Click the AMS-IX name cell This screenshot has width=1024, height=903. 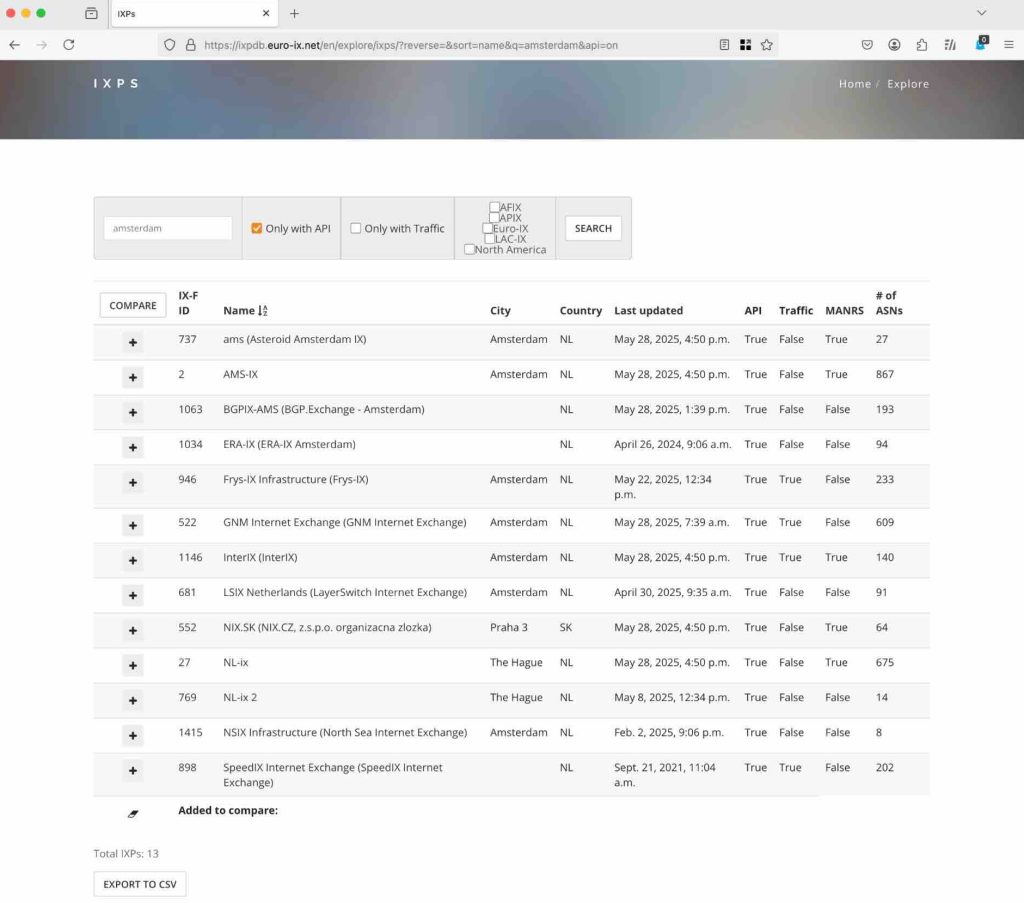[240, 375]
